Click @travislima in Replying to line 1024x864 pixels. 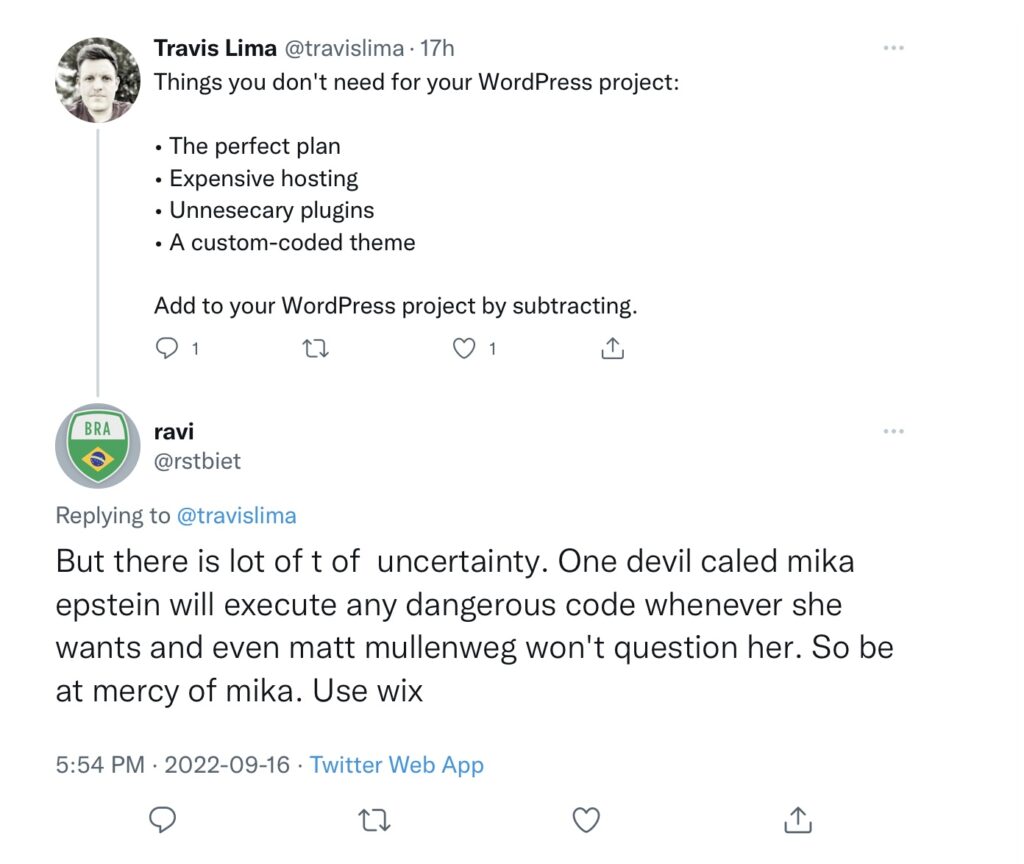[x=236, y=515]
